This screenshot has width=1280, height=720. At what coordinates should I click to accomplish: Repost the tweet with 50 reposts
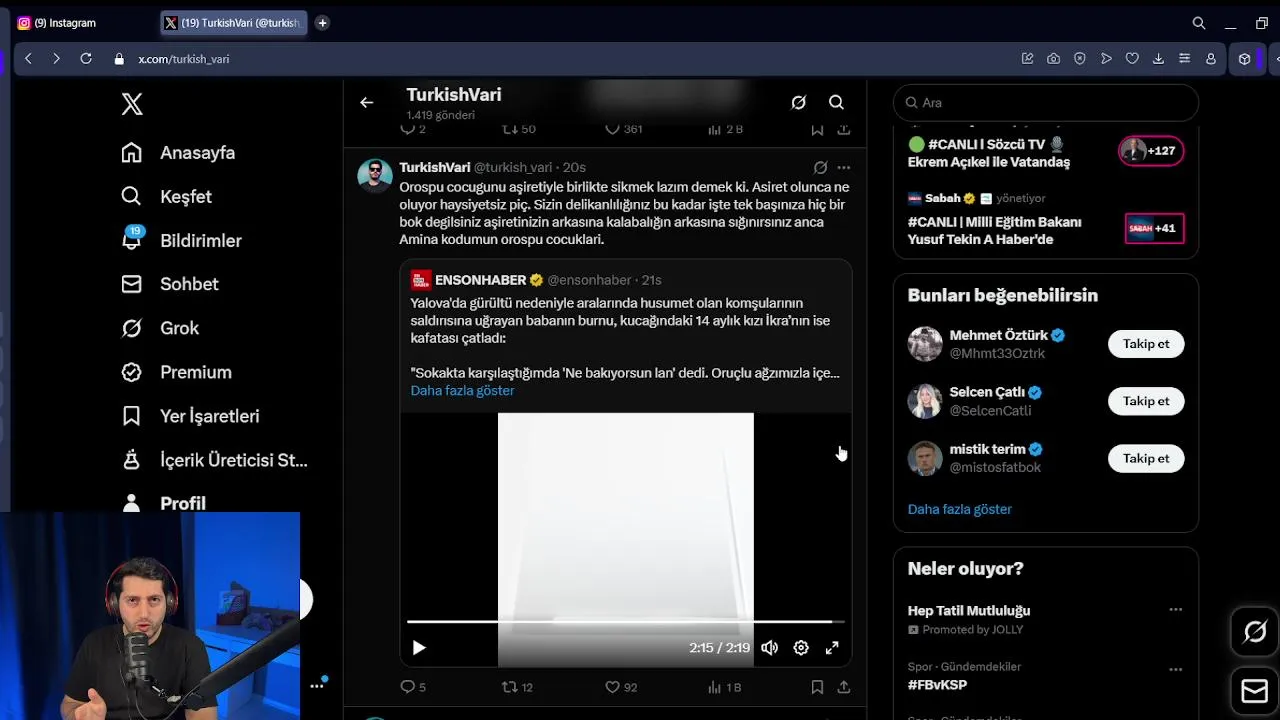click(x=518, y=129)
